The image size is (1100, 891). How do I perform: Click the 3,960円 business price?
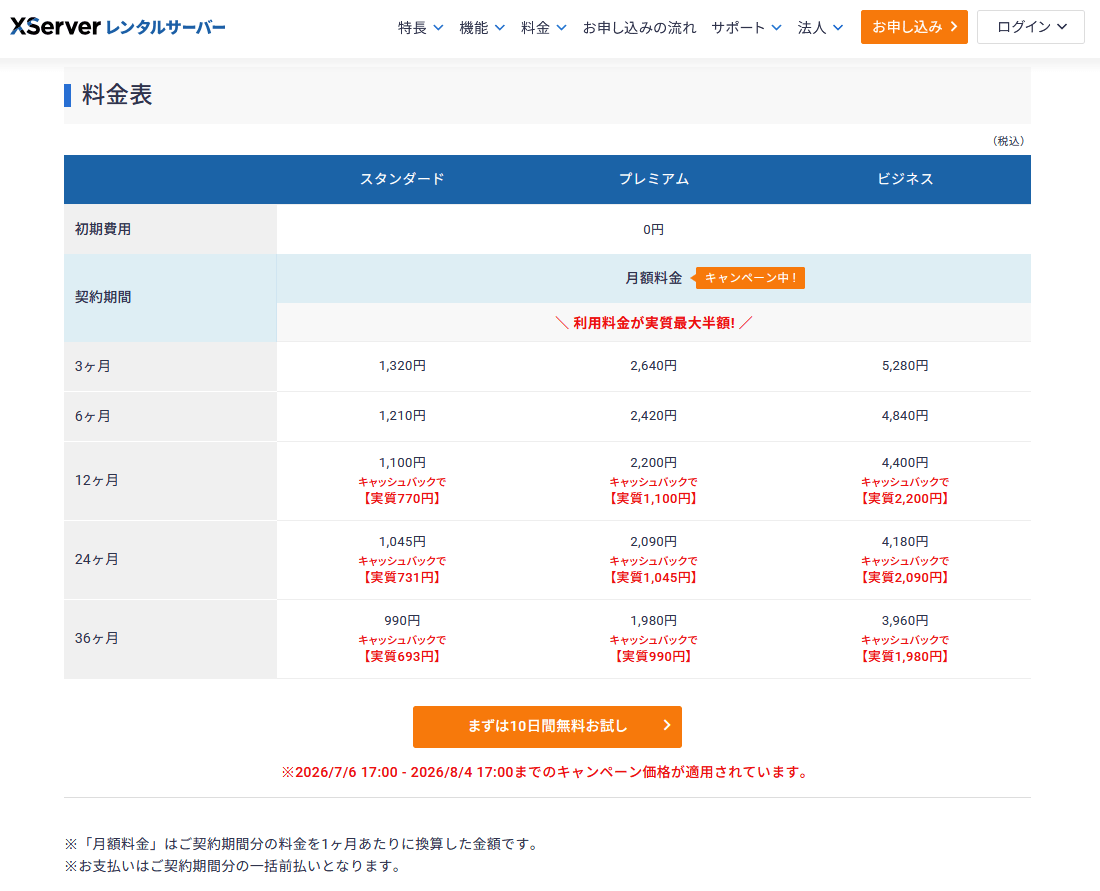pos(905,620)
